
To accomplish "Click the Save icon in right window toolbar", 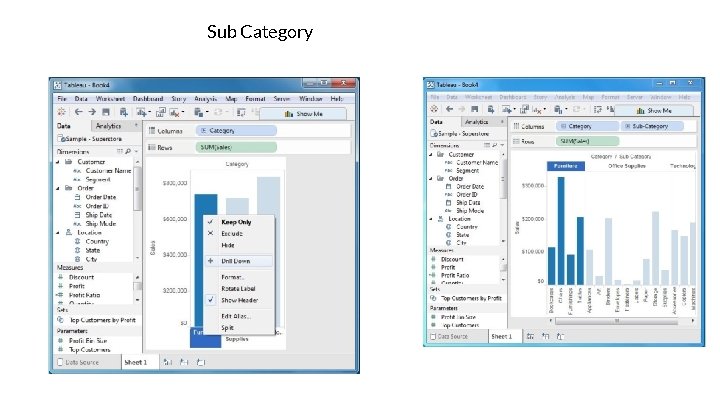I will [475, 109].
